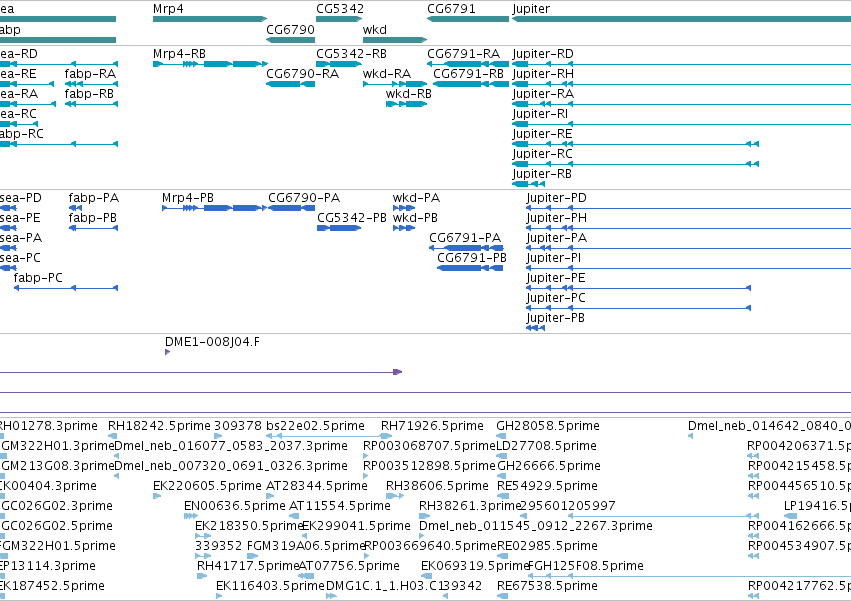The image size is (851, 601).
Task: Click the LD27708.5prime EST label
Action: point(547,446)
